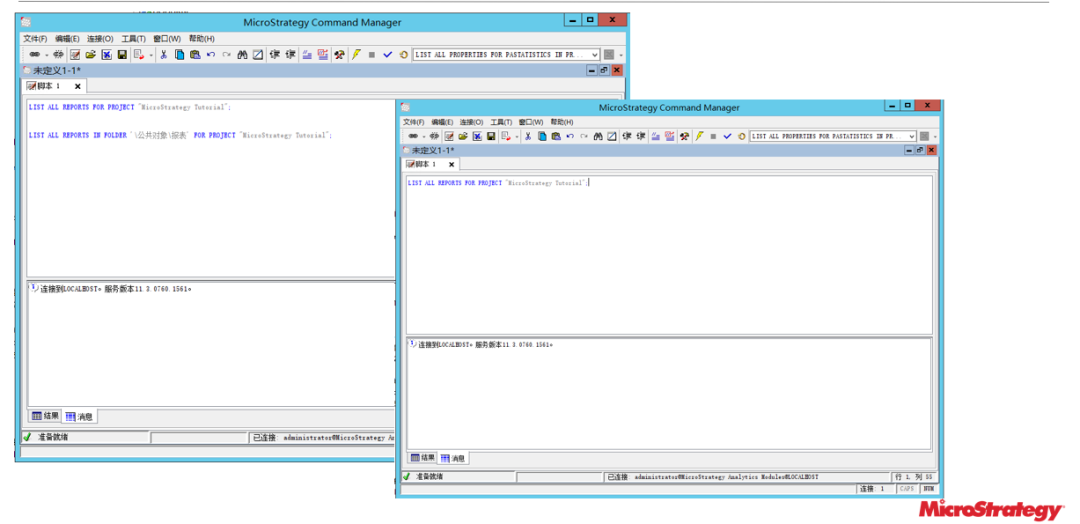Click check-syntax blue checkmark in back window
1080x524 pixels.
[x=388, y=54]
